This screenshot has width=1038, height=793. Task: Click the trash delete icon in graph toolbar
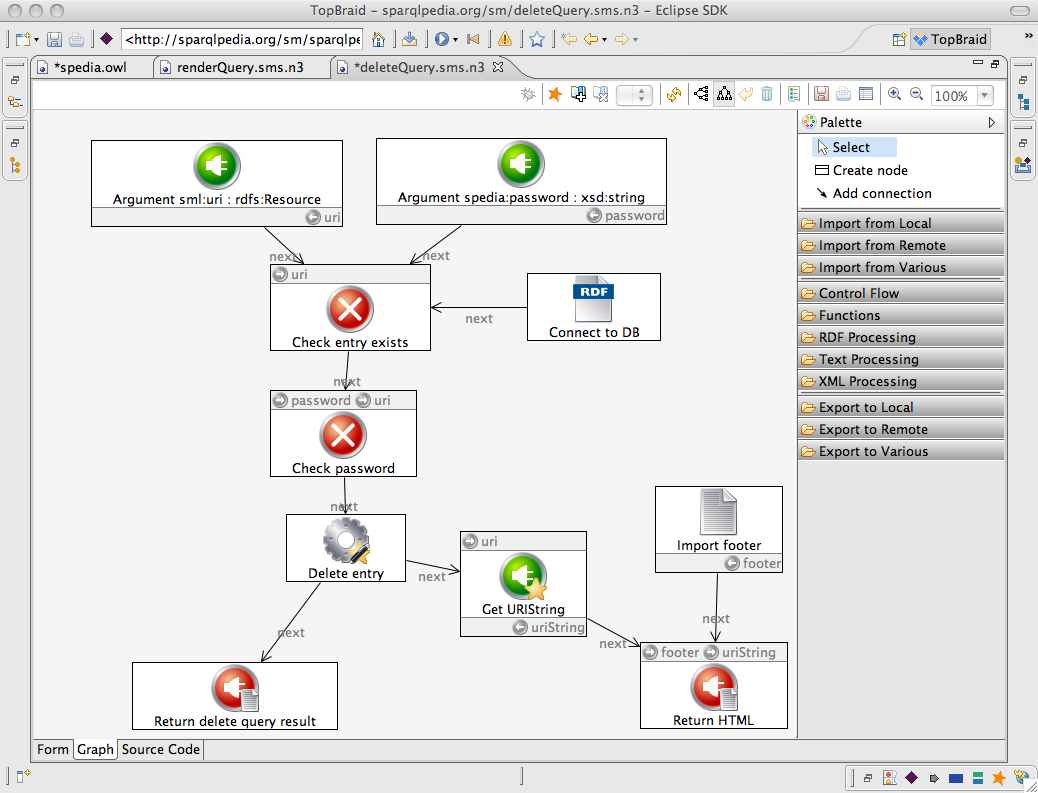(x=767, y=95)
